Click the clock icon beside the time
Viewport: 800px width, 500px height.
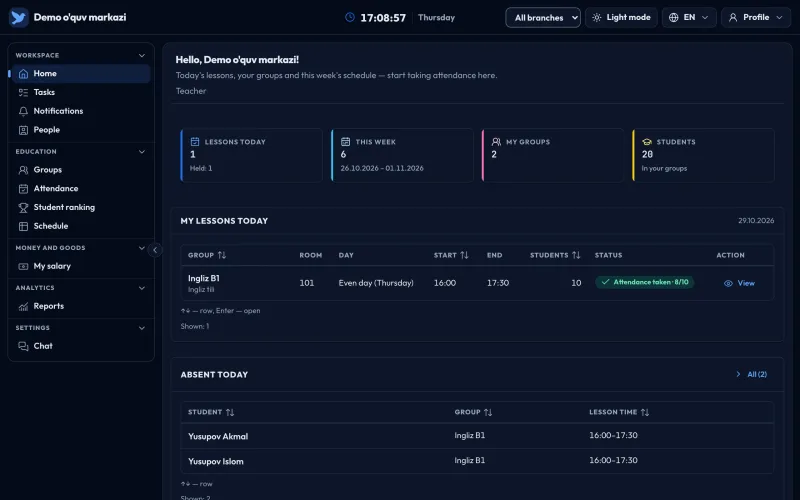click(x=349, y=17)
